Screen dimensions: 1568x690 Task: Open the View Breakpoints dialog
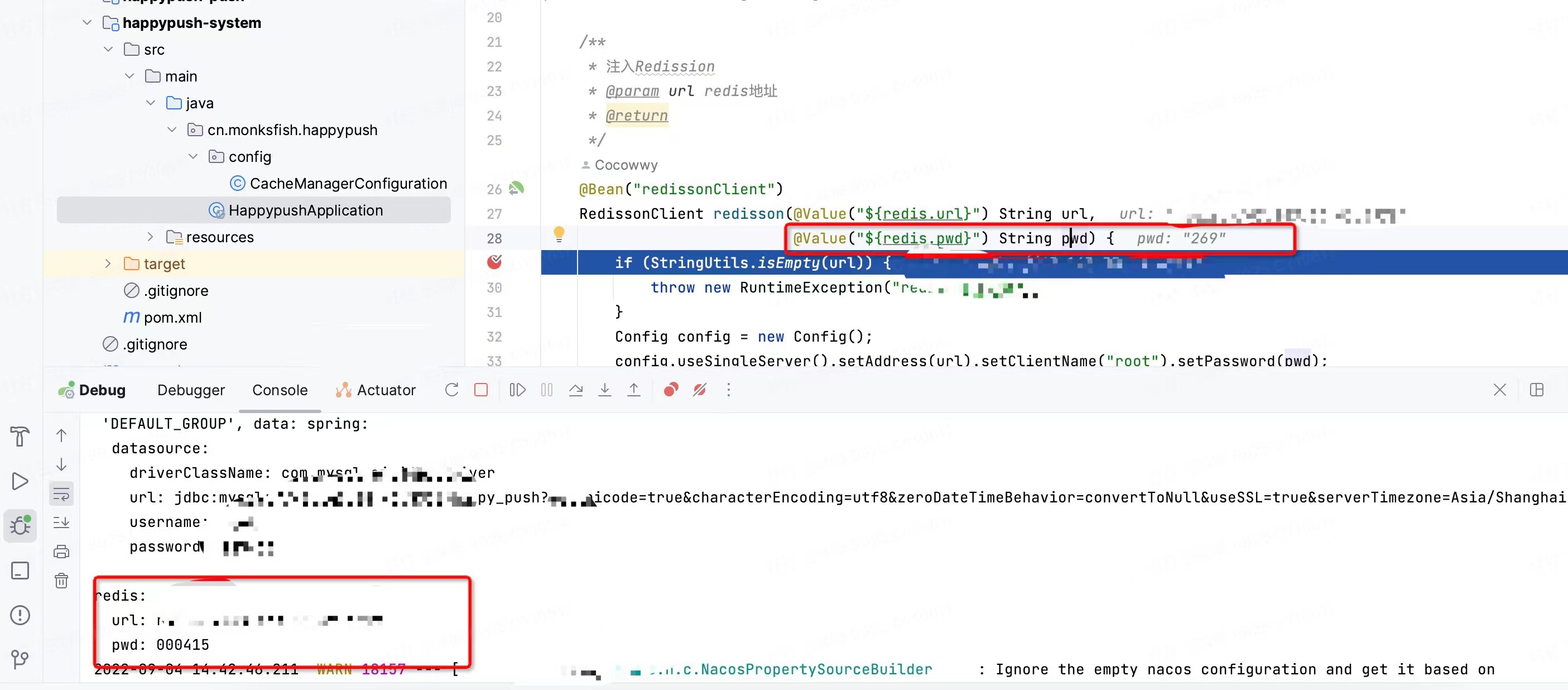pos(670,390)
